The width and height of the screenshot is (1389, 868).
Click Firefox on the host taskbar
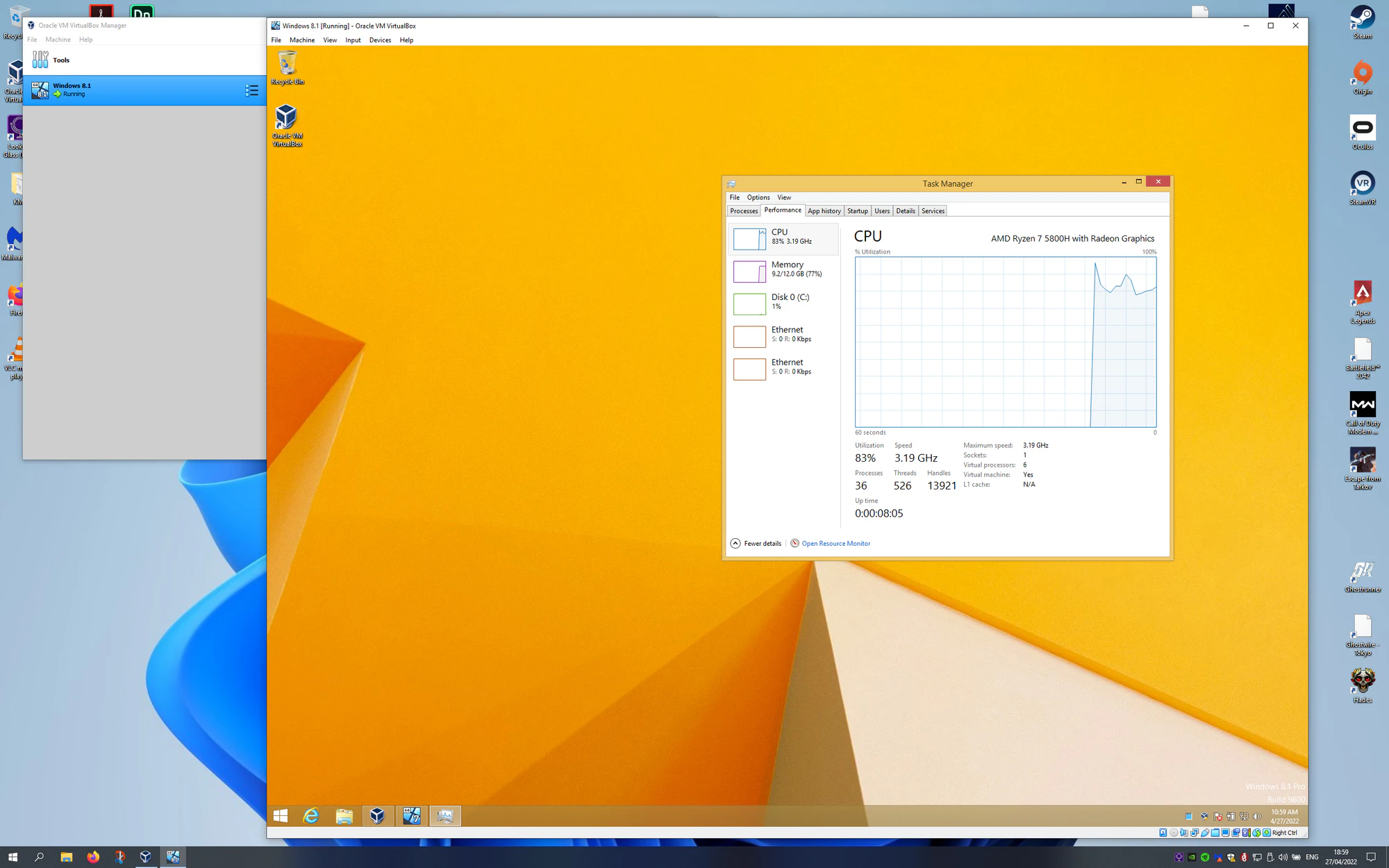click(93, 857)
